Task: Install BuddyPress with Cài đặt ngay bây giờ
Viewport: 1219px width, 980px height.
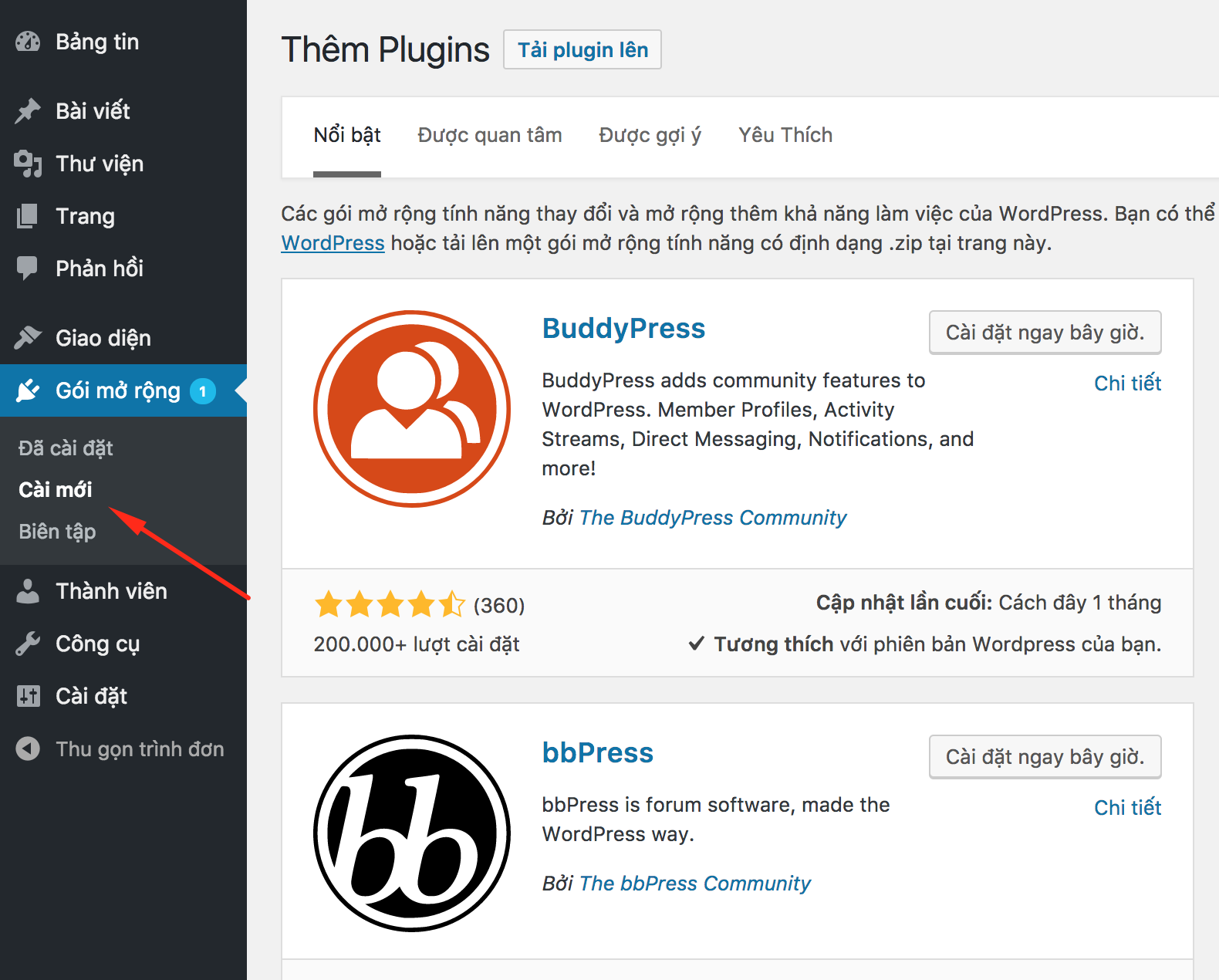Action: point(1045,333)
